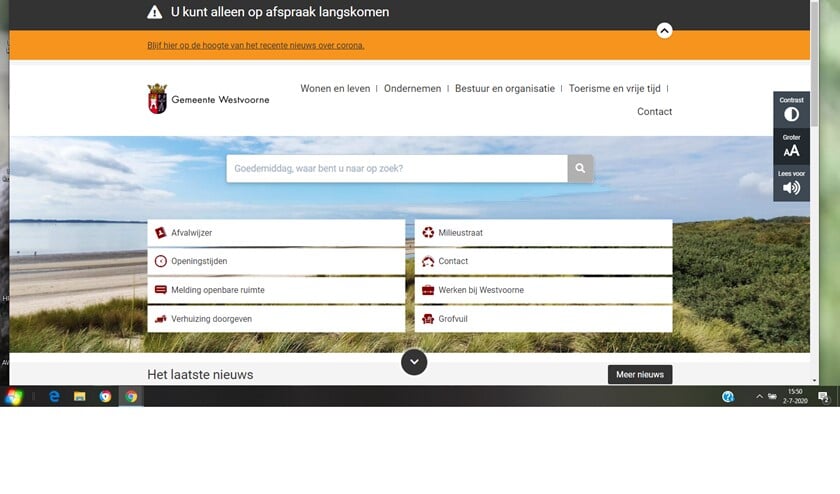Open the battery/power tray icon

point(772,396)
